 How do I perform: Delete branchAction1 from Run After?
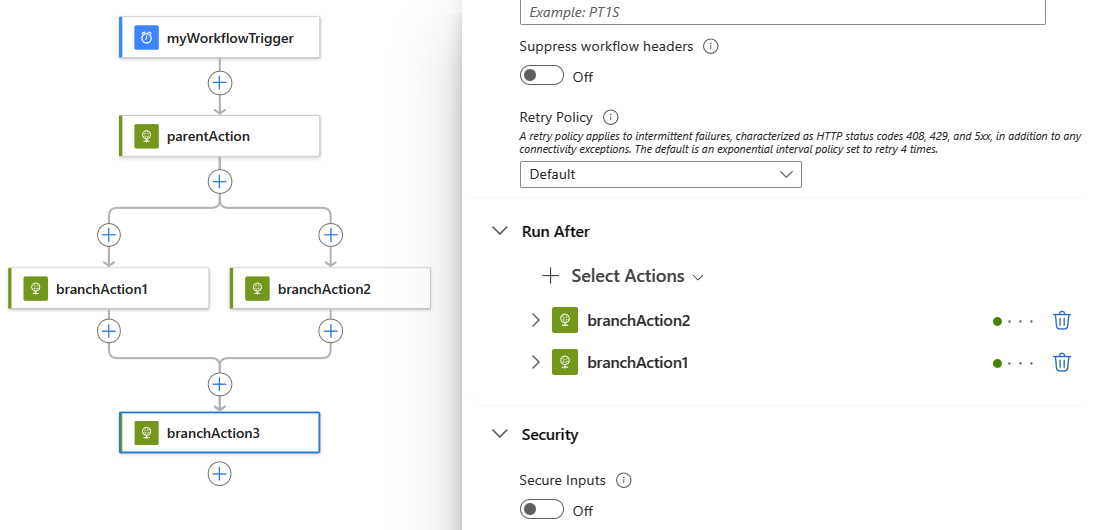1062,363
